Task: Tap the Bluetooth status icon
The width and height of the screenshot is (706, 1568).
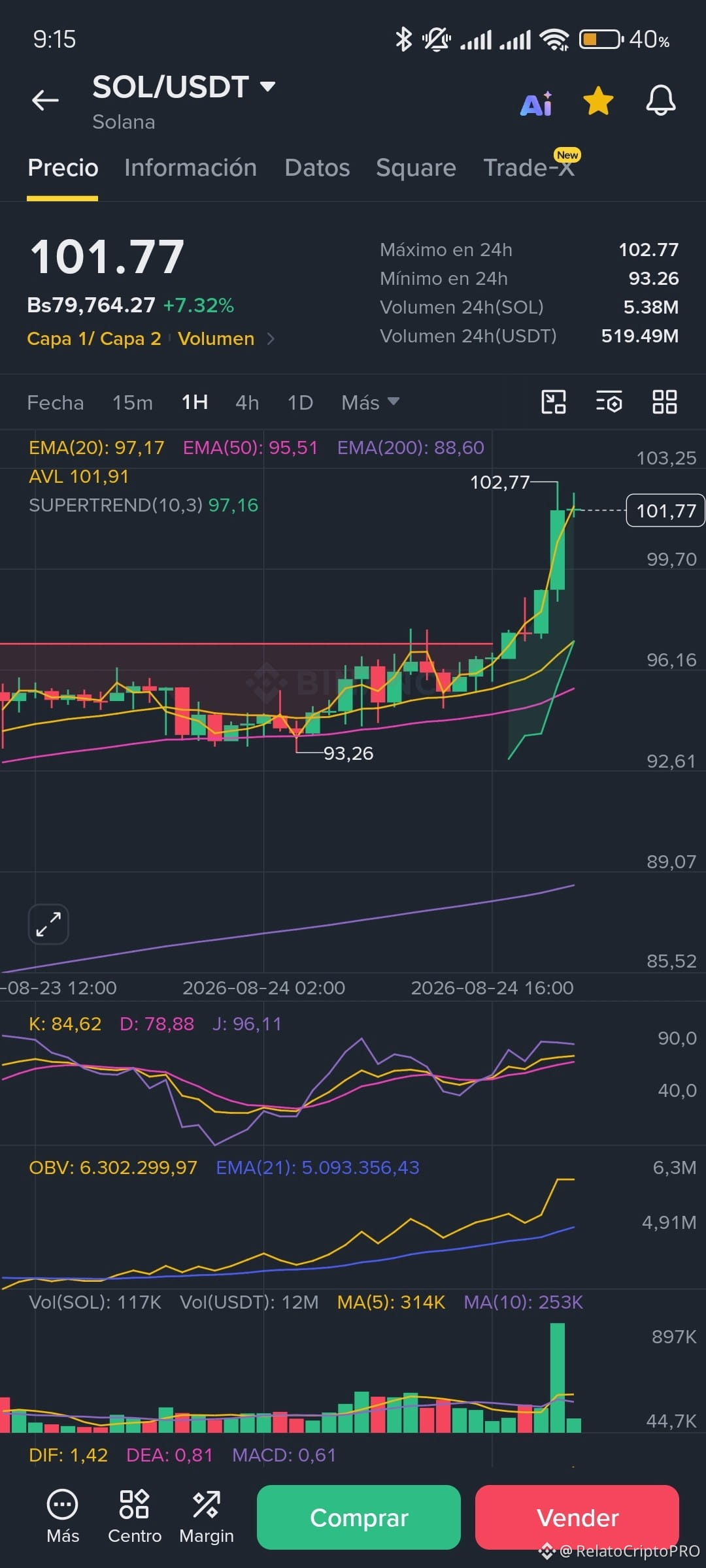Action: 404,39
